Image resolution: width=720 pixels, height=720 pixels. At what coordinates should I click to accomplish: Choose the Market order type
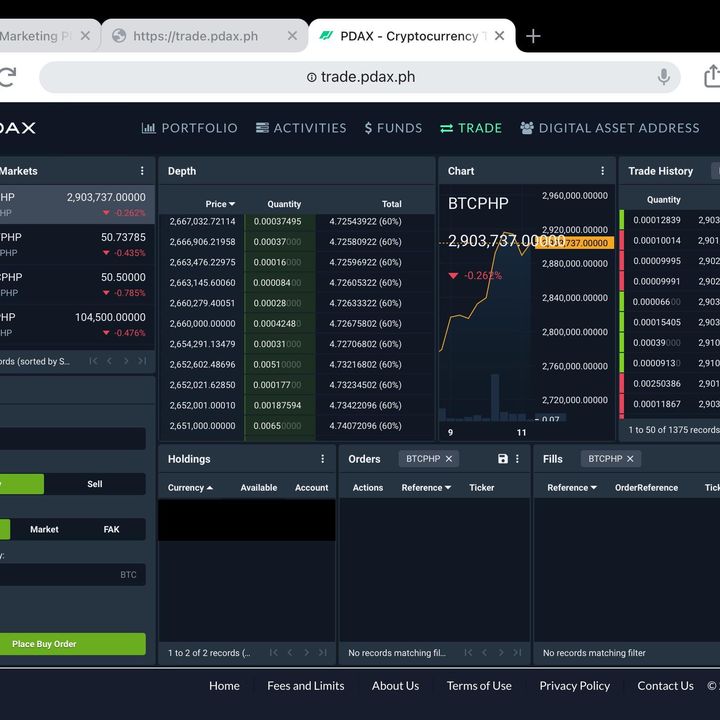click(44, 529)
